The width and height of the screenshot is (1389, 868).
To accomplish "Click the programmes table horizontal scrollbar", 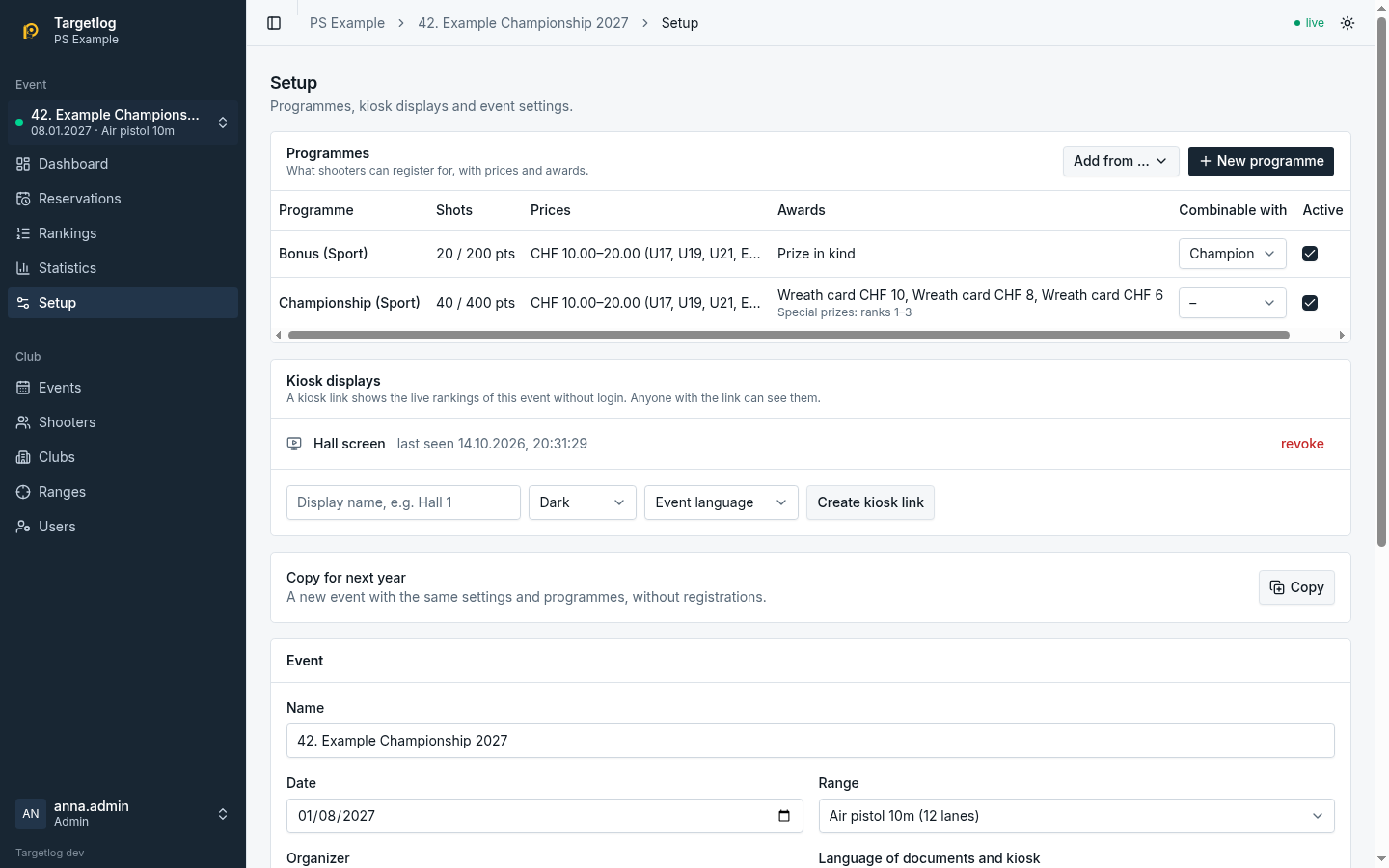I will click(789, 336).
